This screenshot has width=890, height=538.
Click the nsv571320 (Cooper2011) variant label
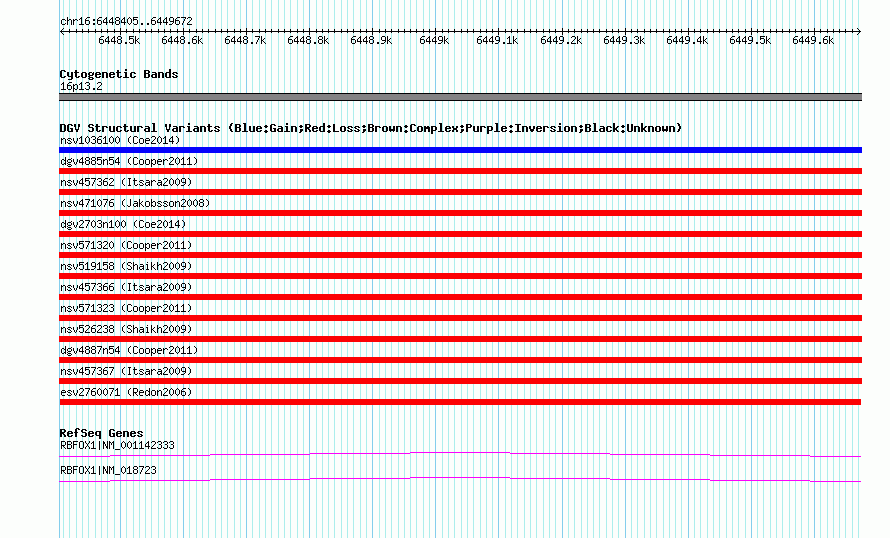point(126,245)
